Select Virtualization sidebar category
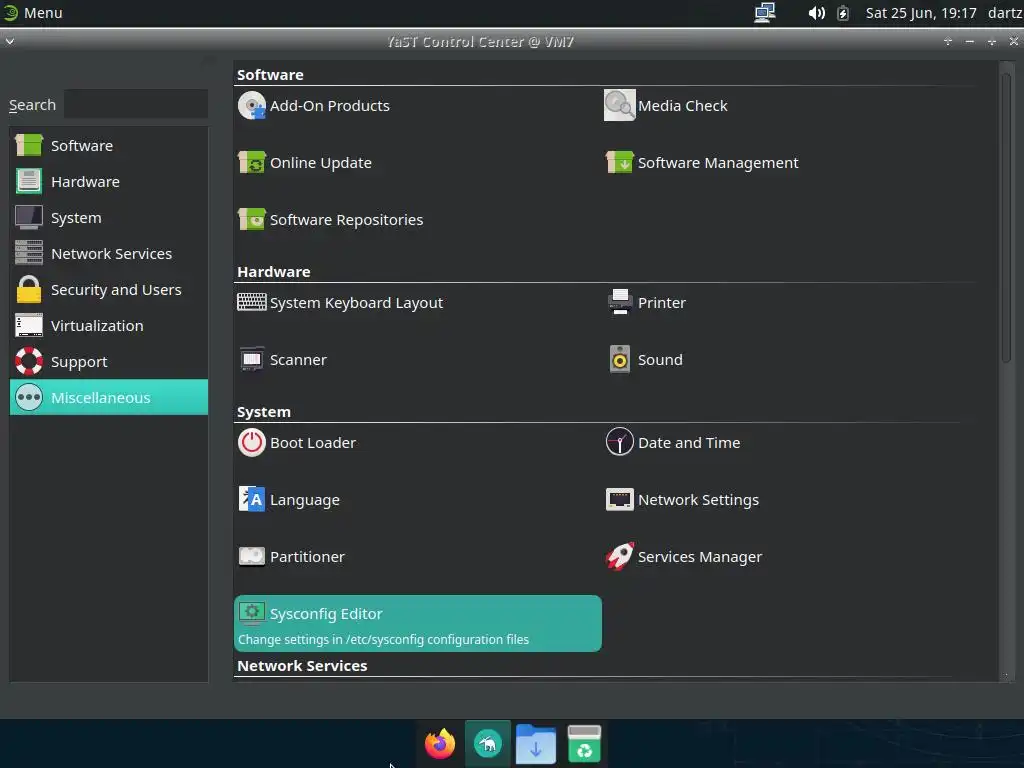The image size is (1024, 768). 108,325
